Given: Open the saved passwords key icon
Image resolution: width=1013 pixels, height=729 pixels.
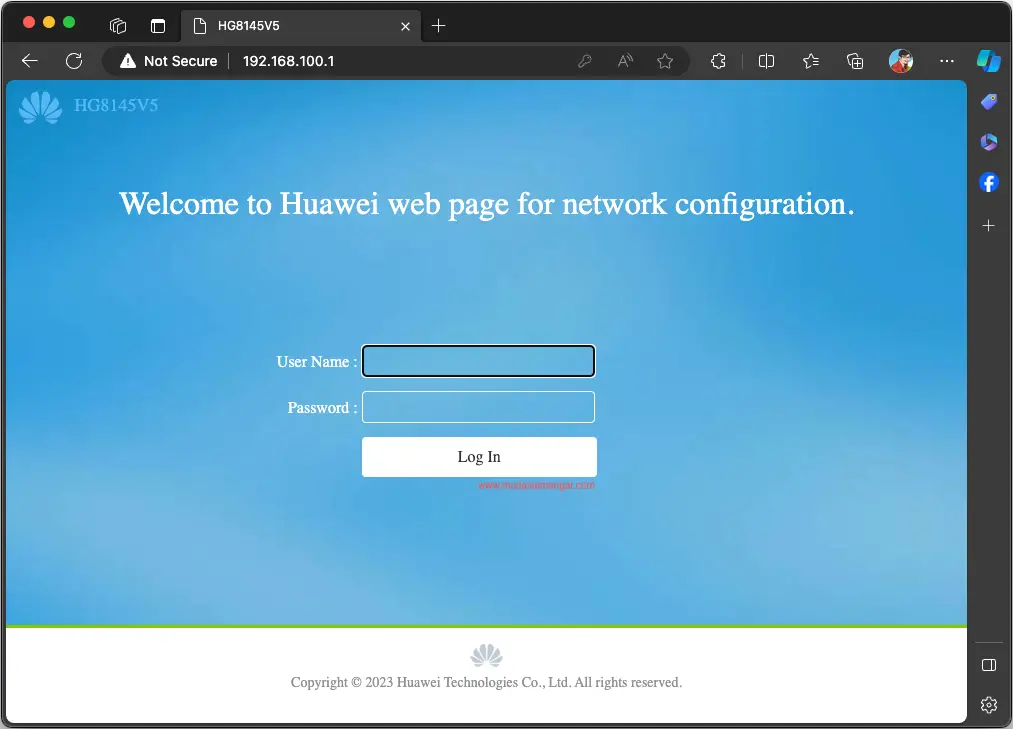Looking at the screenshot, I should click(585, 61).
